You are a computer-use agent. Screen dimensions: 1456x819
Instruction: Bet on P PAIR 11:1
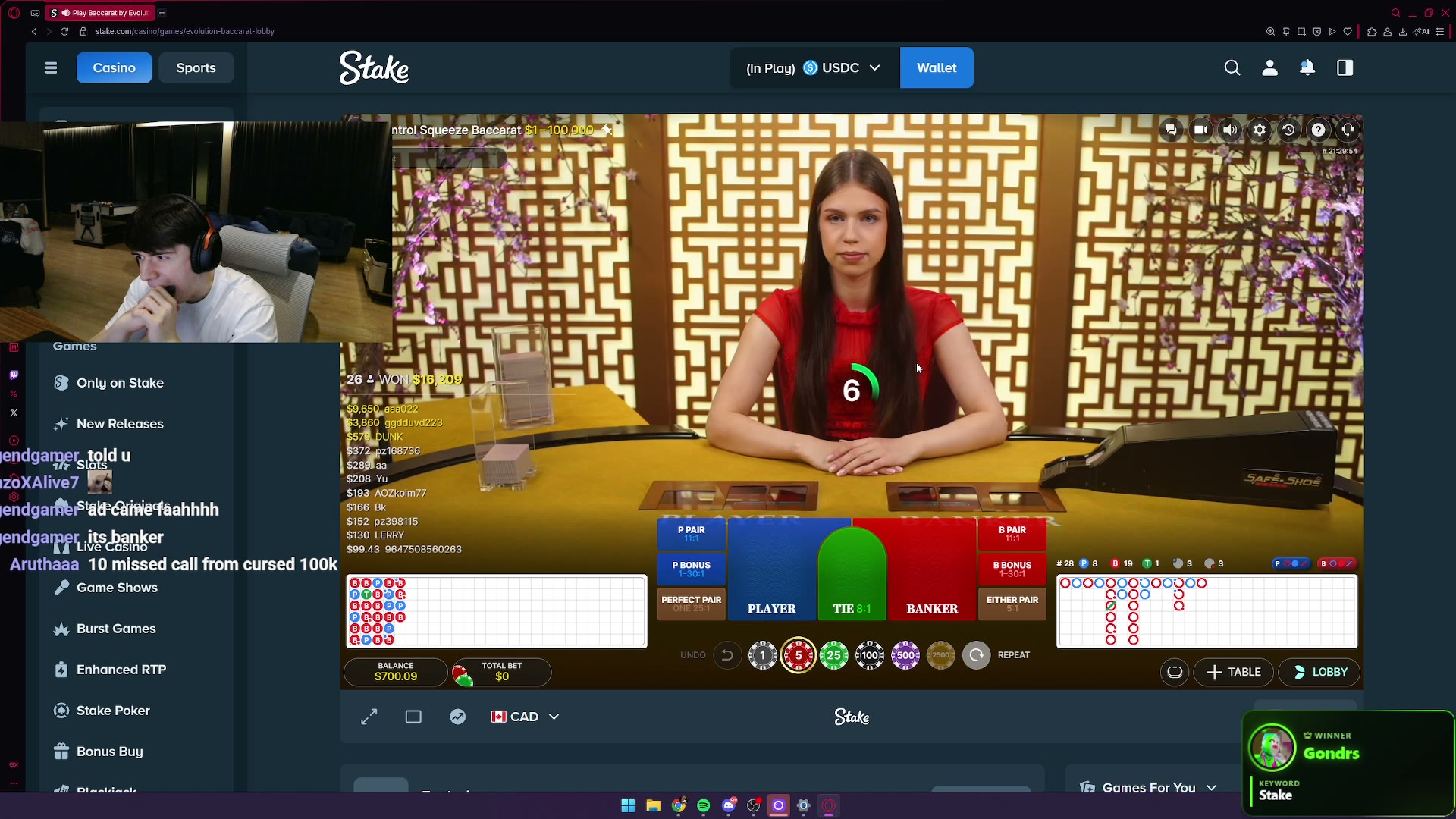click(x=691, y=534)
